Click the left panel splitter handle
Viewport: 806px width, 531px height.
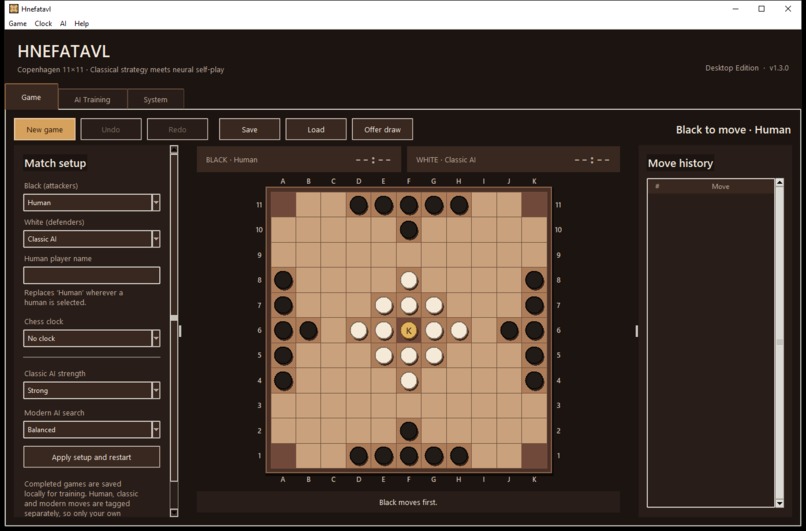point(180,331)
